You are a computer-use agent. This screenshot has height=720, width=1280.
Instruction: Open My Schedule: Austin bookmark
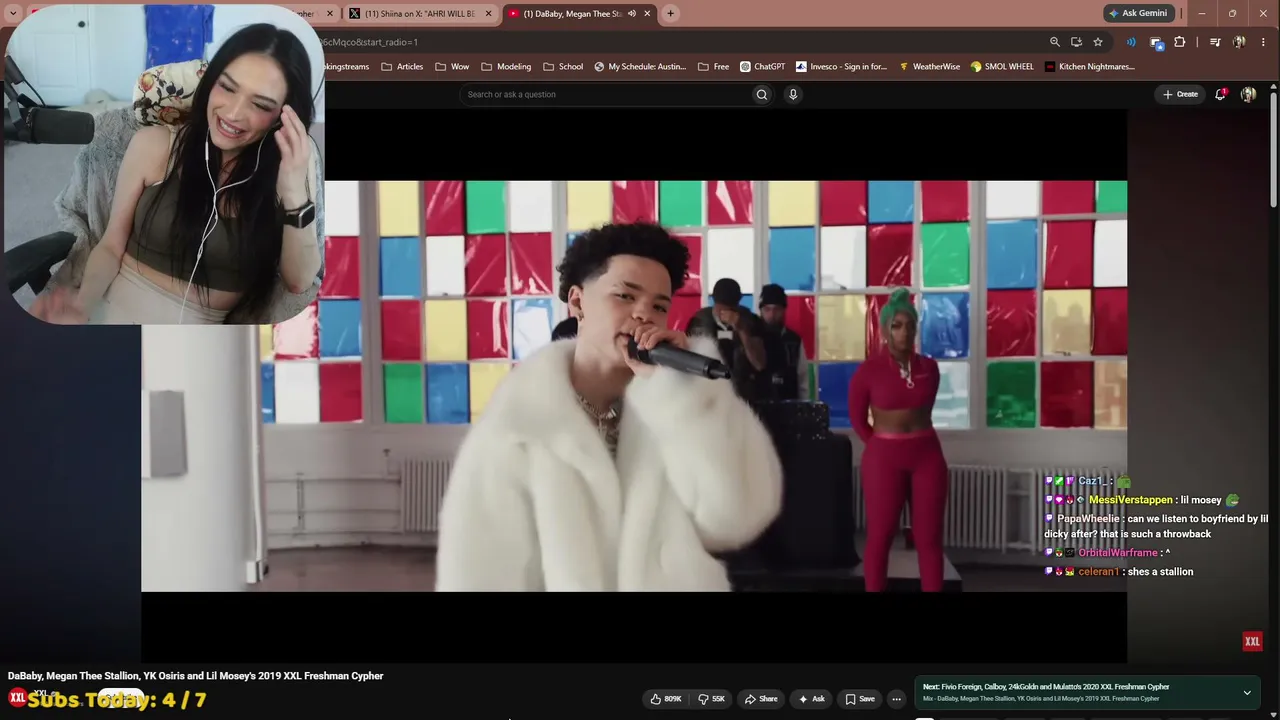[640, 67]
